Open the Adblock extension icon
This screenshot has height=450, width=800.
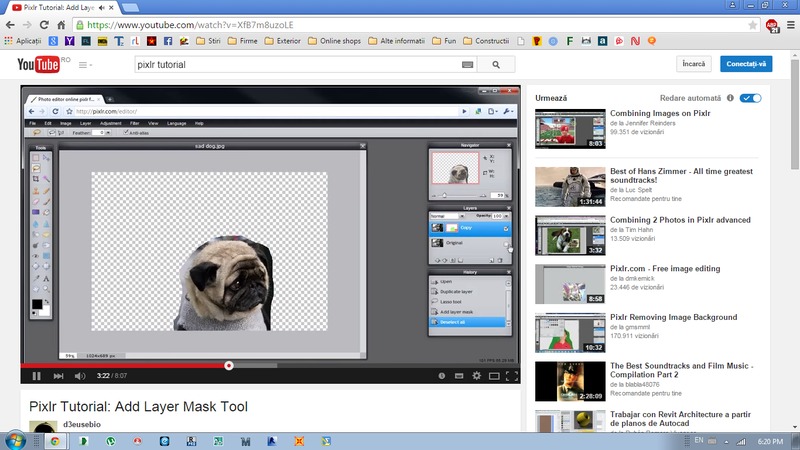coord(772,26)
